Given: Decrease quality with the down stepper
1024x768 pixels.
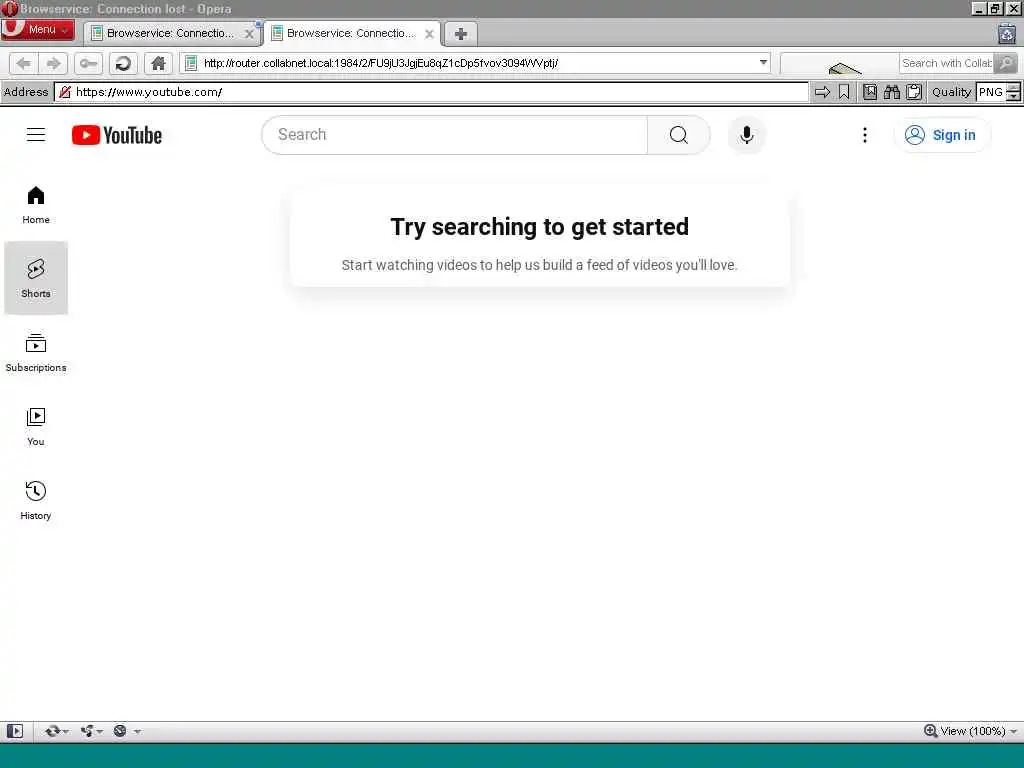Looking at the screenshot, I should (1013, 97).
